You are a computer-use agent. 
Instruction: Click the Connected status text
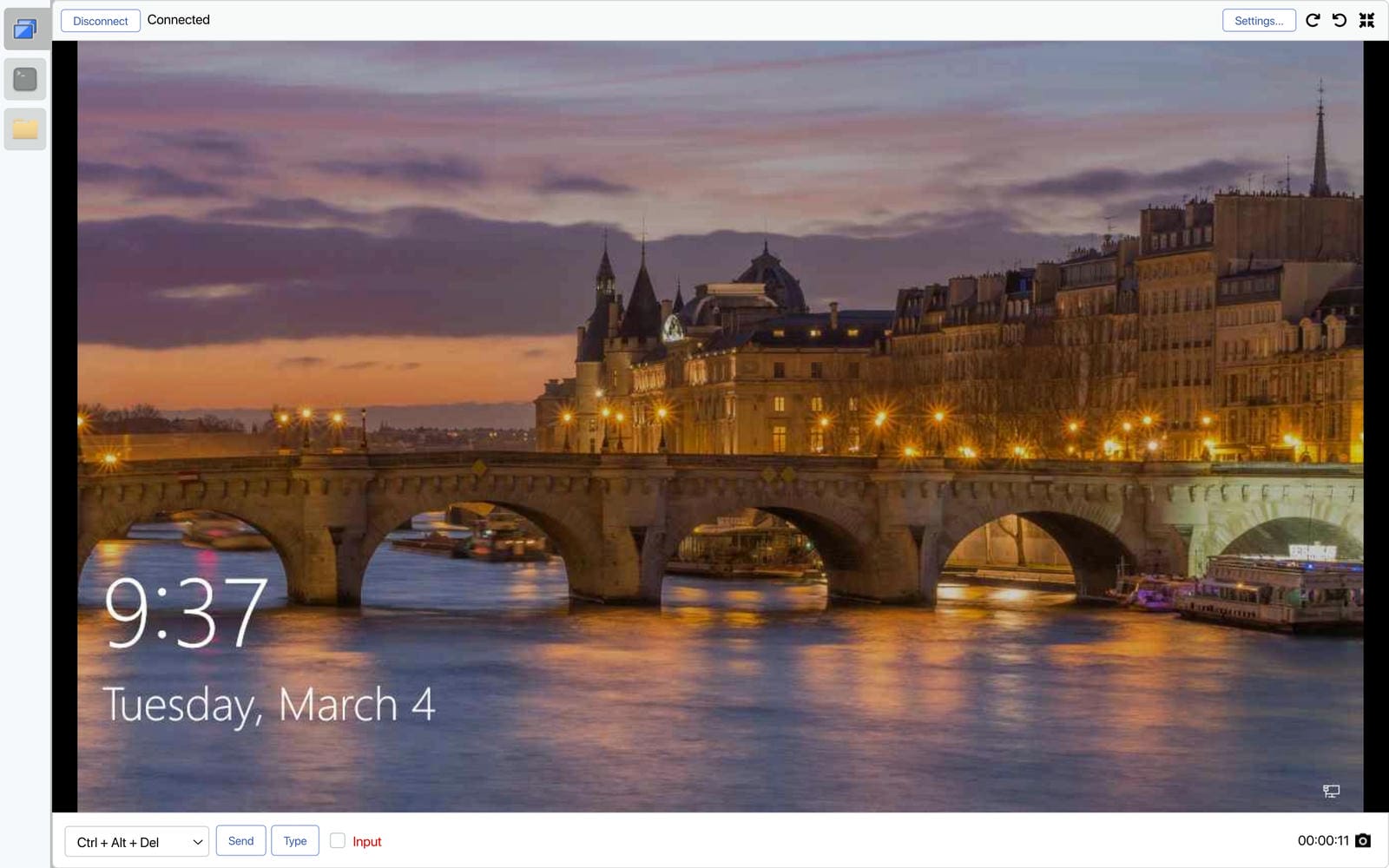coord(179,20)
